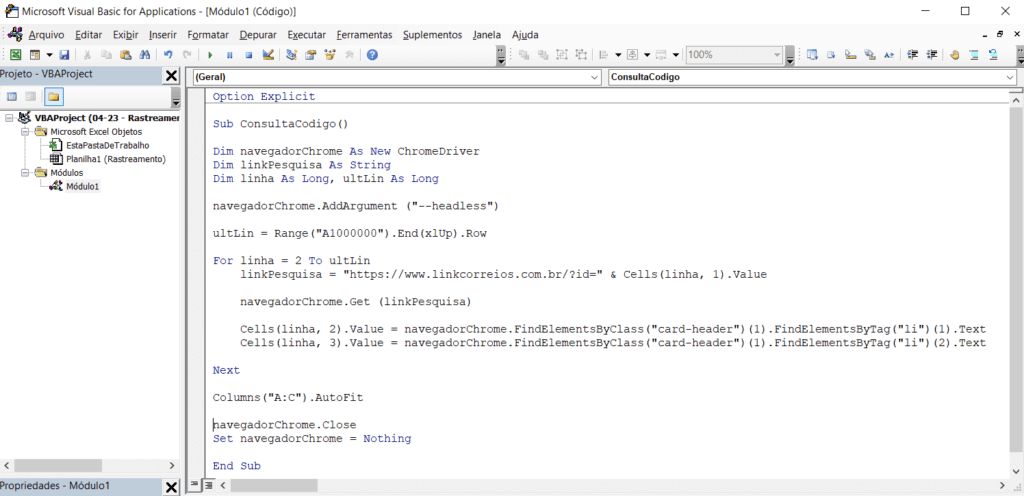This screenshot has width=1024, height=496.
Task: Restore the Módulo1 code child window
Action: point(999,35)
